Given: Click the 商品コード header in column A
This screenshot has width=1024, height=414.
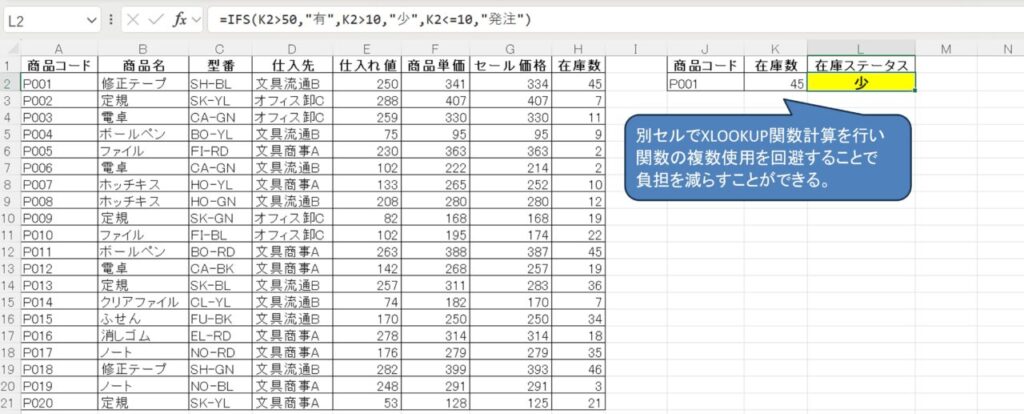Looking at the screenshot, I should [x=59, y=65].
